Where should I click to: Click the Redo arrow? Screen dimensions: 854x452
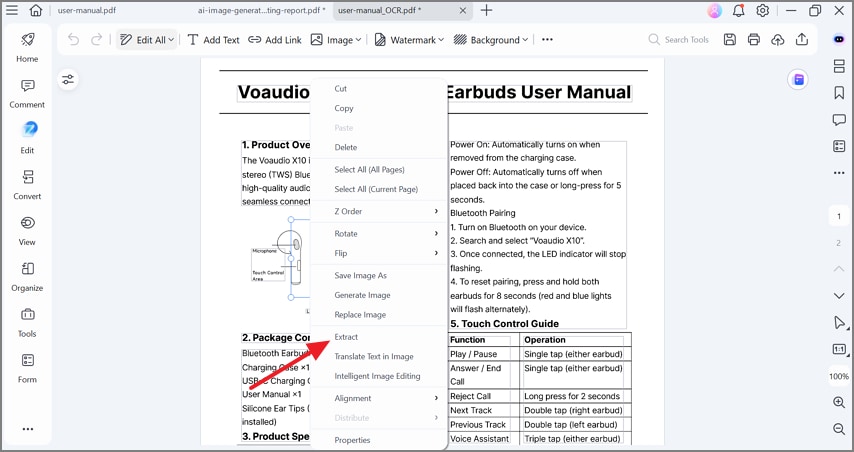pos(96,39)
